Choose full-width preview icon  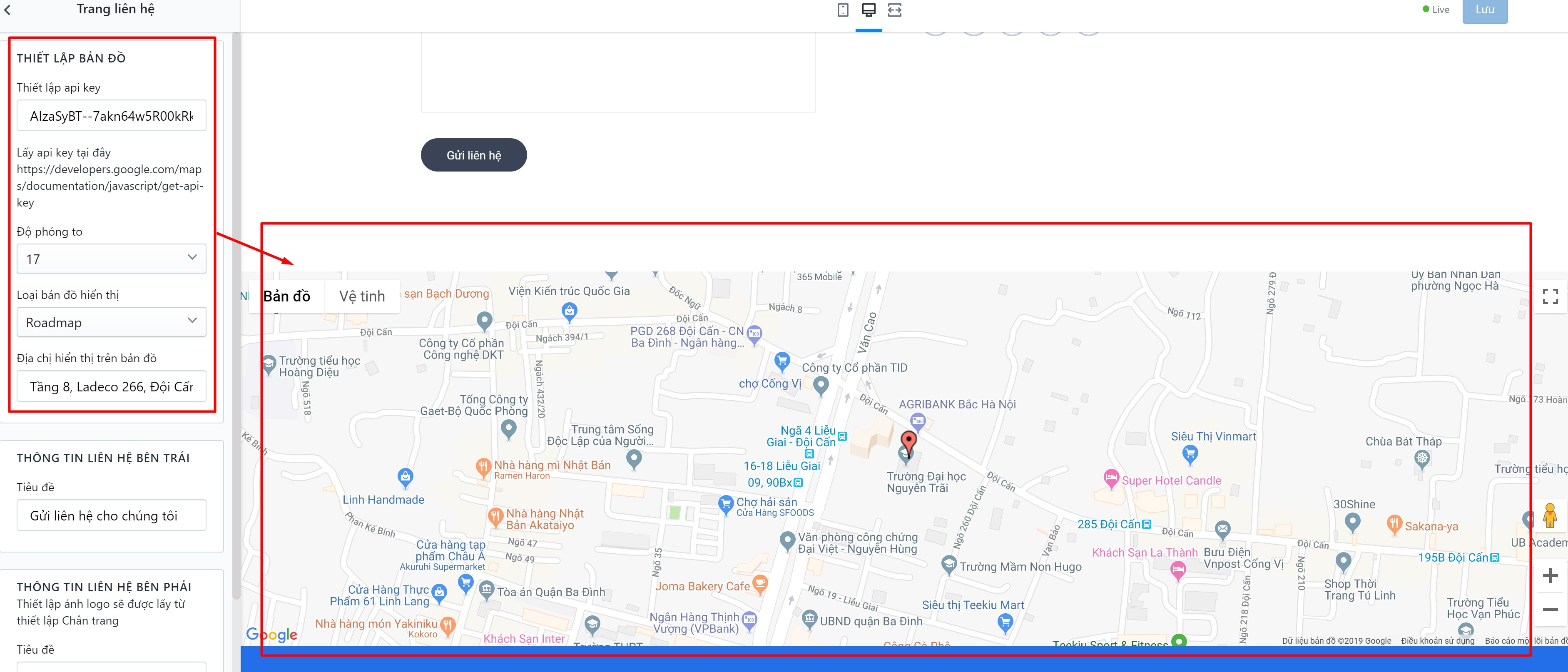894,10
